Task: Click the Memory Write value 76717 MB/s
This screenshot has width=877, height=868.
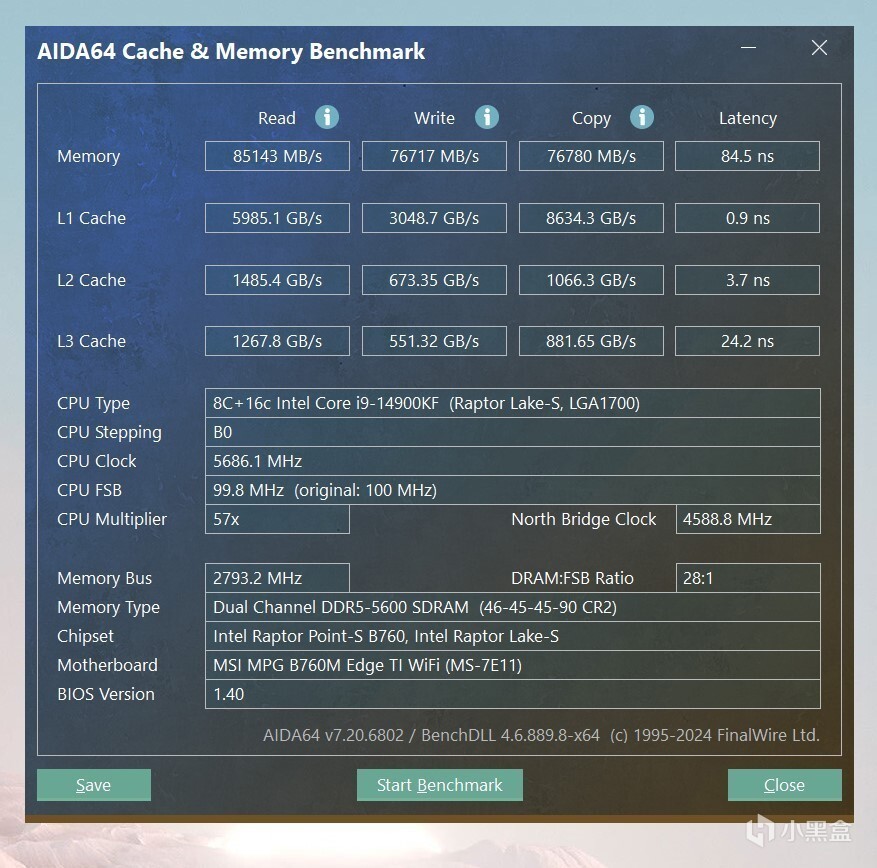Action: click(435, 156)
